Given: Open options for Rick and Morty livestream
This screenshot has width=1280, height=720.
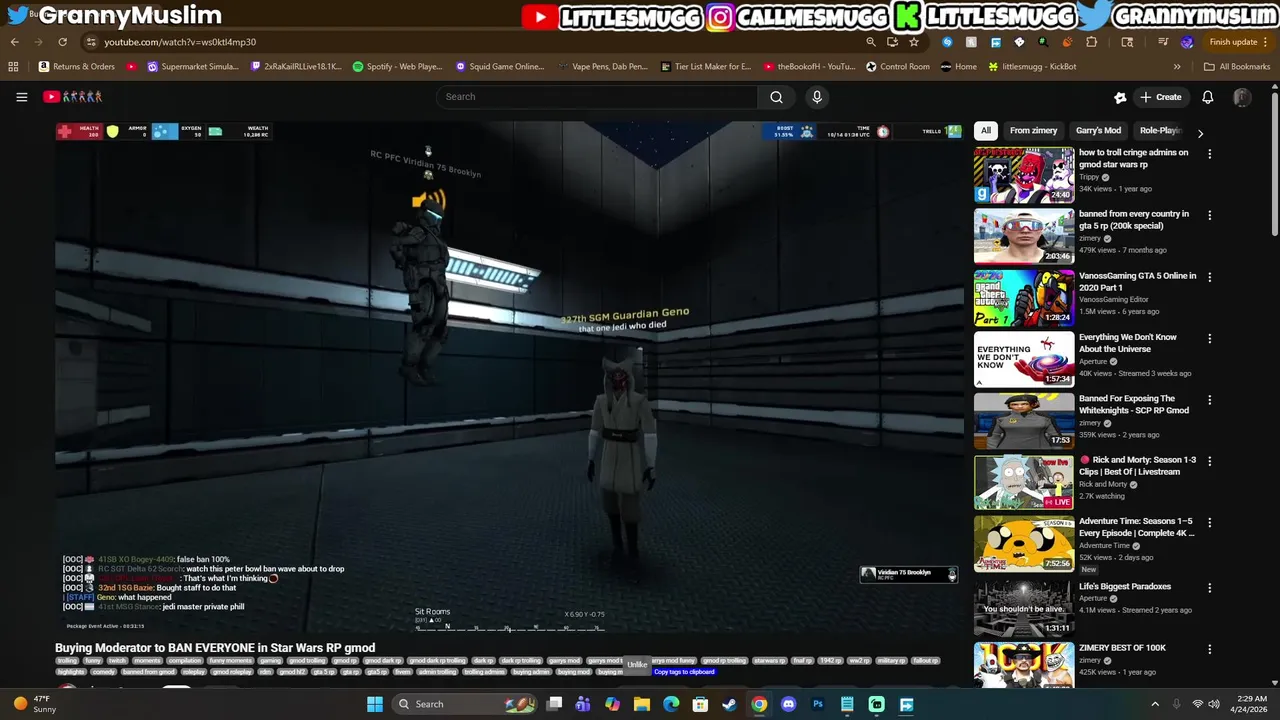Looking at the screenshot, I should (1209, 461).
